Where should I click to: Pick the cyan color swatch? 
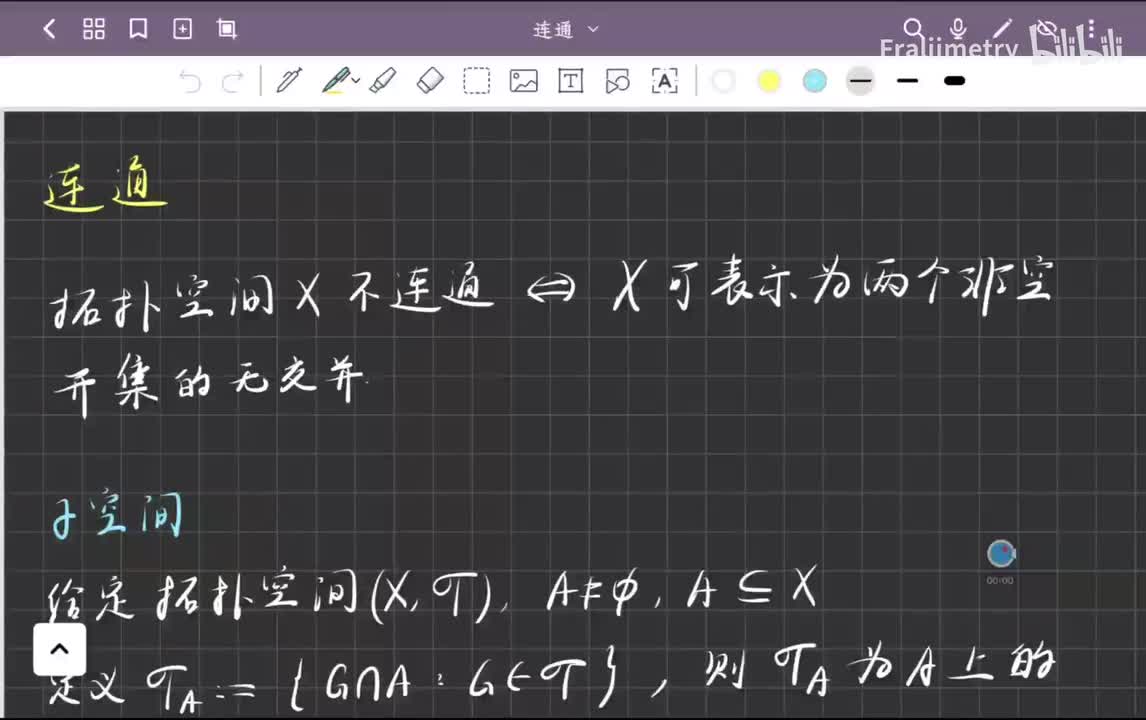point(814,80)
